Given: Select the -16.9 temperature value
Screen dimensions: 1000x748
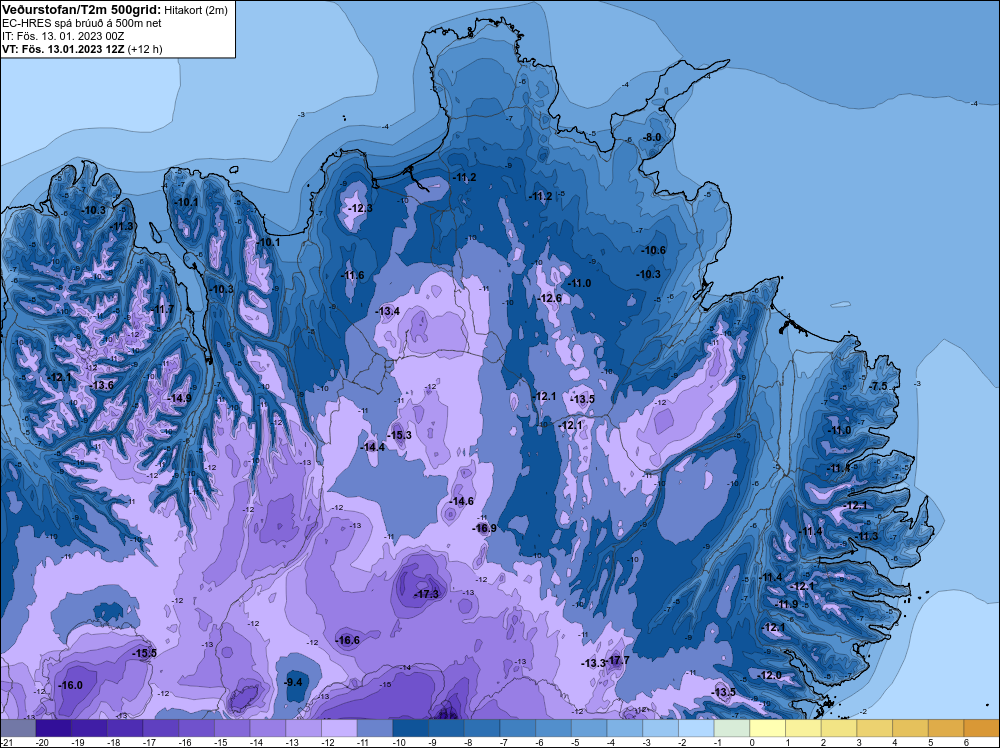Looking at the screenshot, I should pos(484,528).
